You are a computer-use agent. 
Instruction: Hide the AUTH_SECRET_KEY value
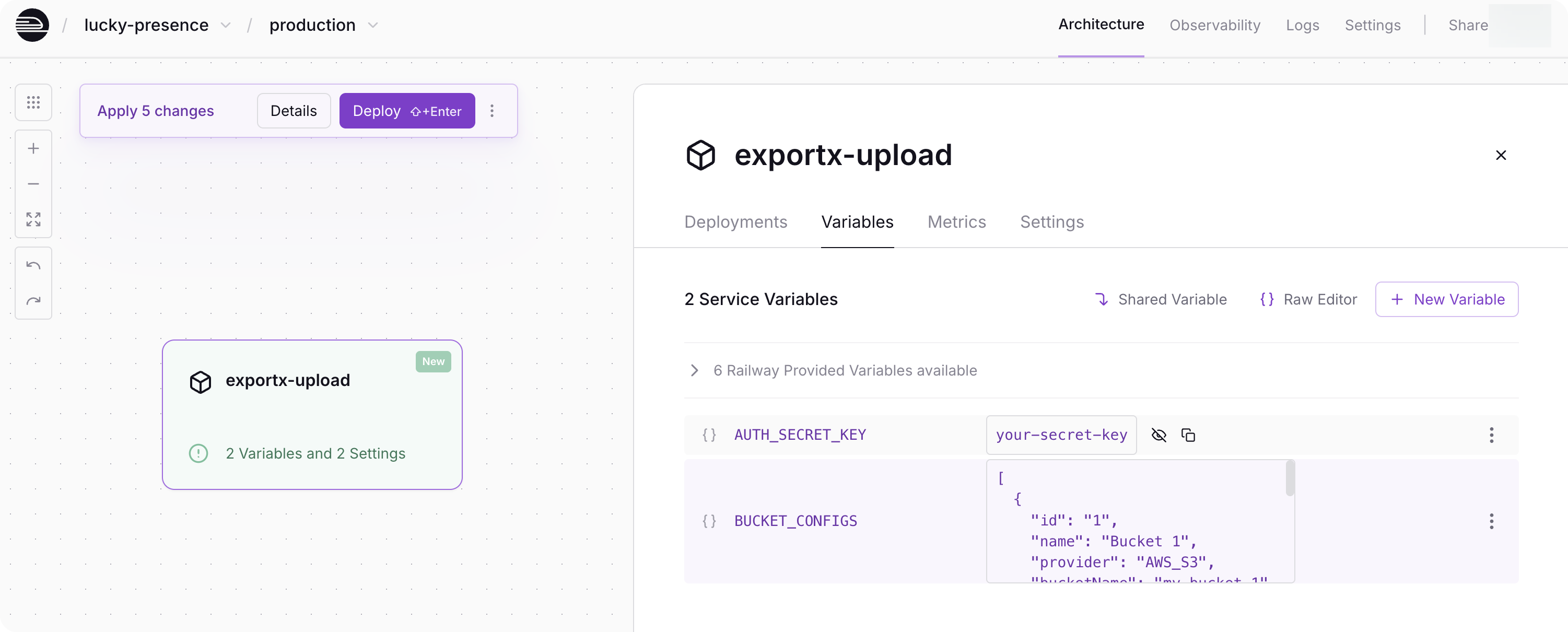pos(1159,435)
